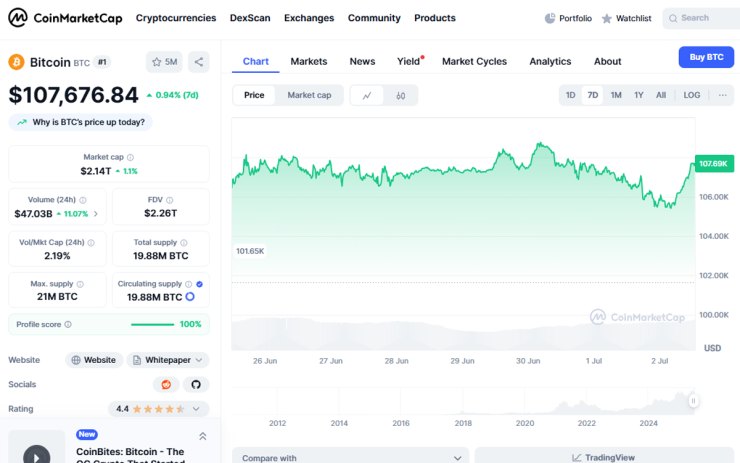
Task: Set chart range to 1D
Action: click(x=571, y=95)
